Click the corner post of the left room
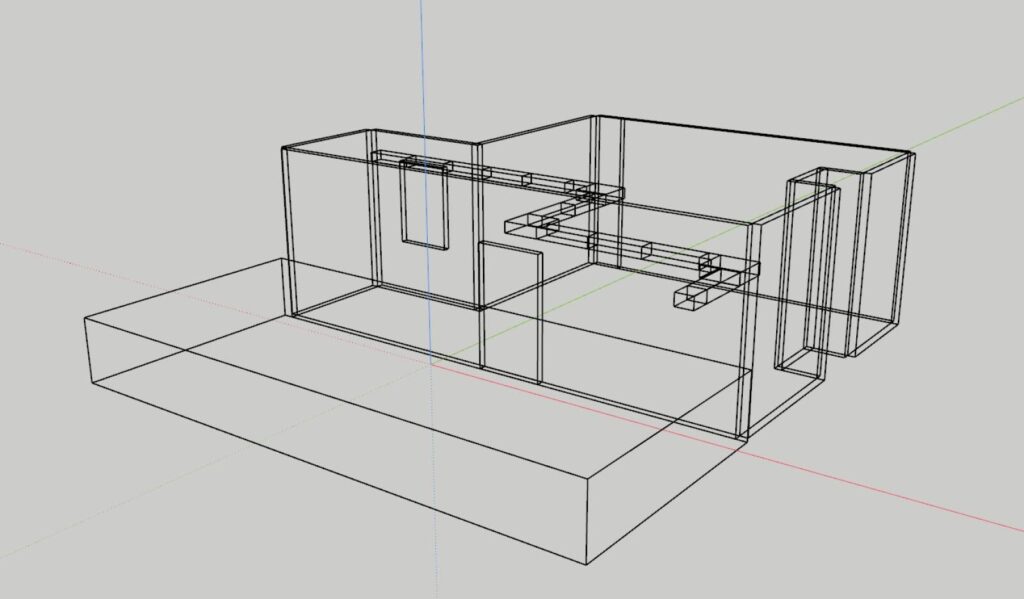Viewport: 1024px width, 599px height. pos(288,230)
